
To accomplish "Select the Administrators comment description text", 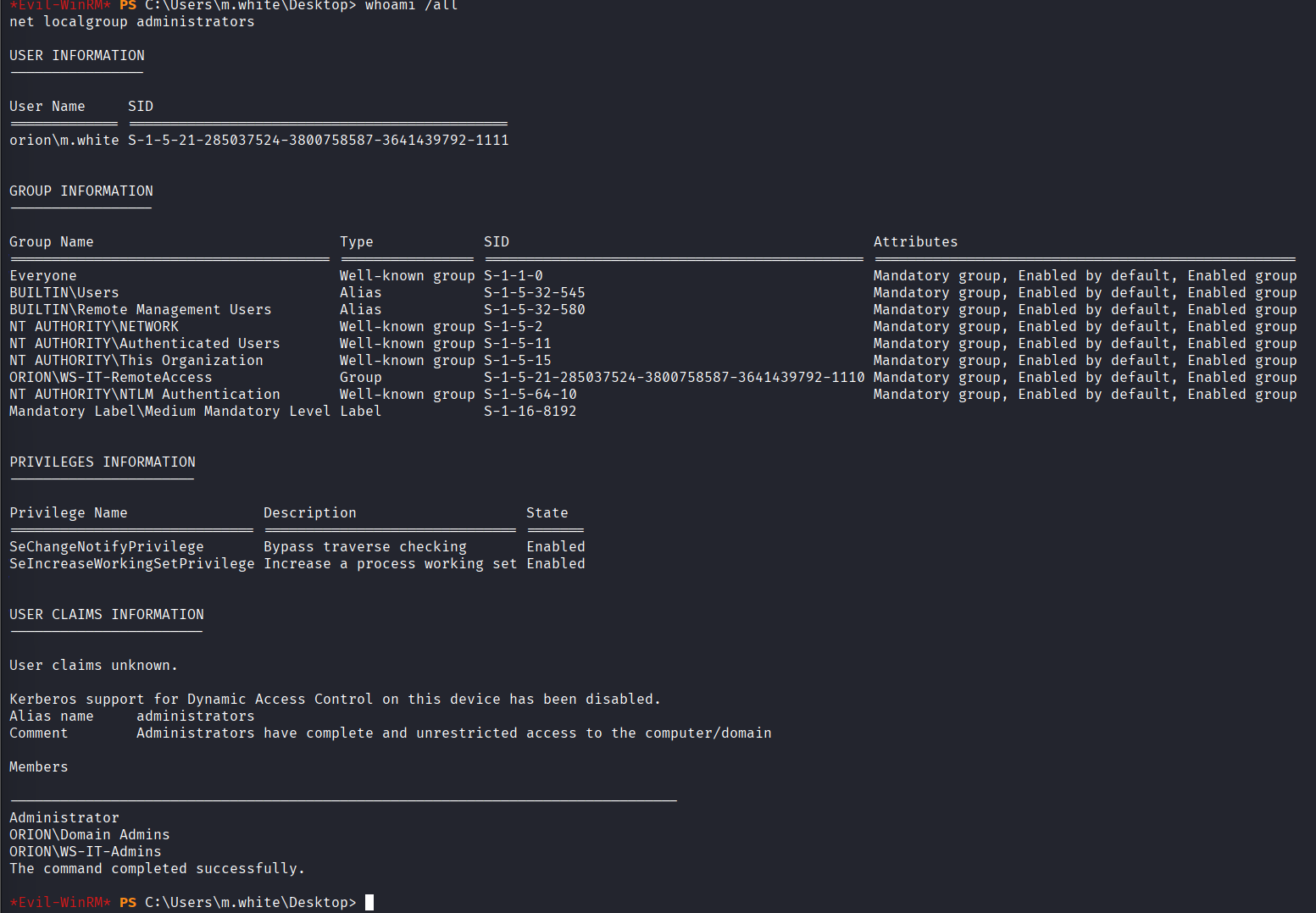I will point(454,733).
